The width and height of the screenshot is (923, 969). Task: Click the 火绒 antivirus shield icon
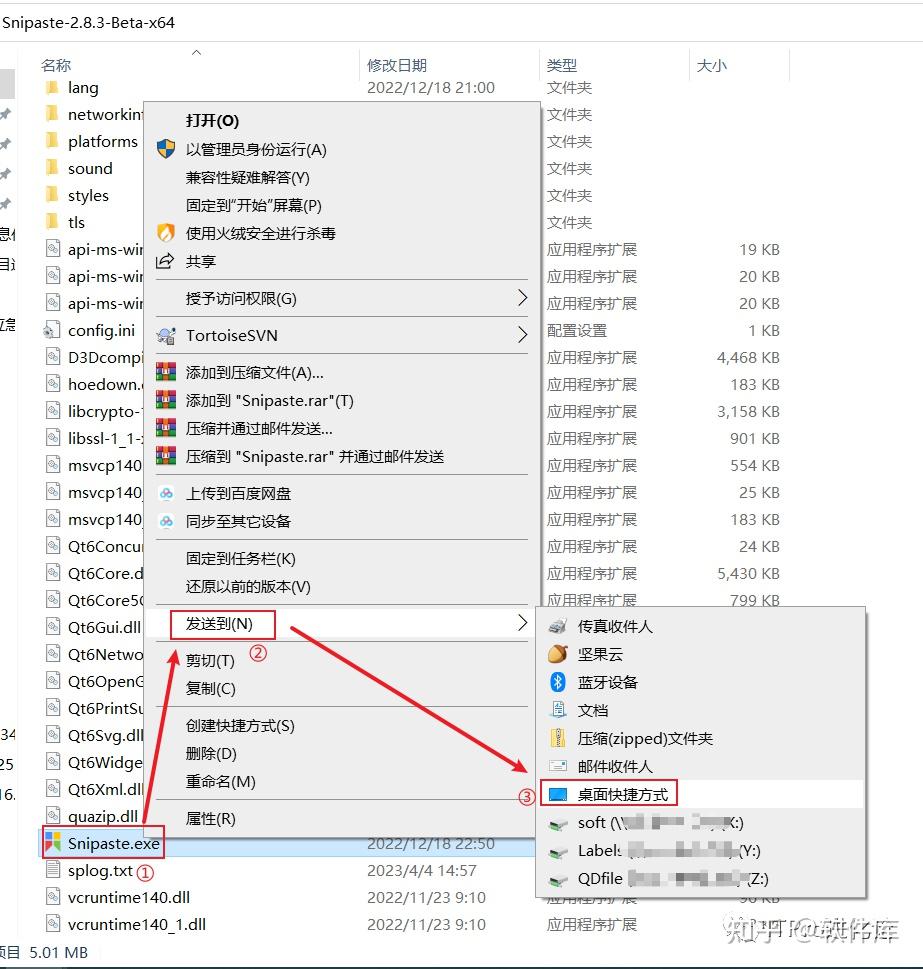click(166, 233)
